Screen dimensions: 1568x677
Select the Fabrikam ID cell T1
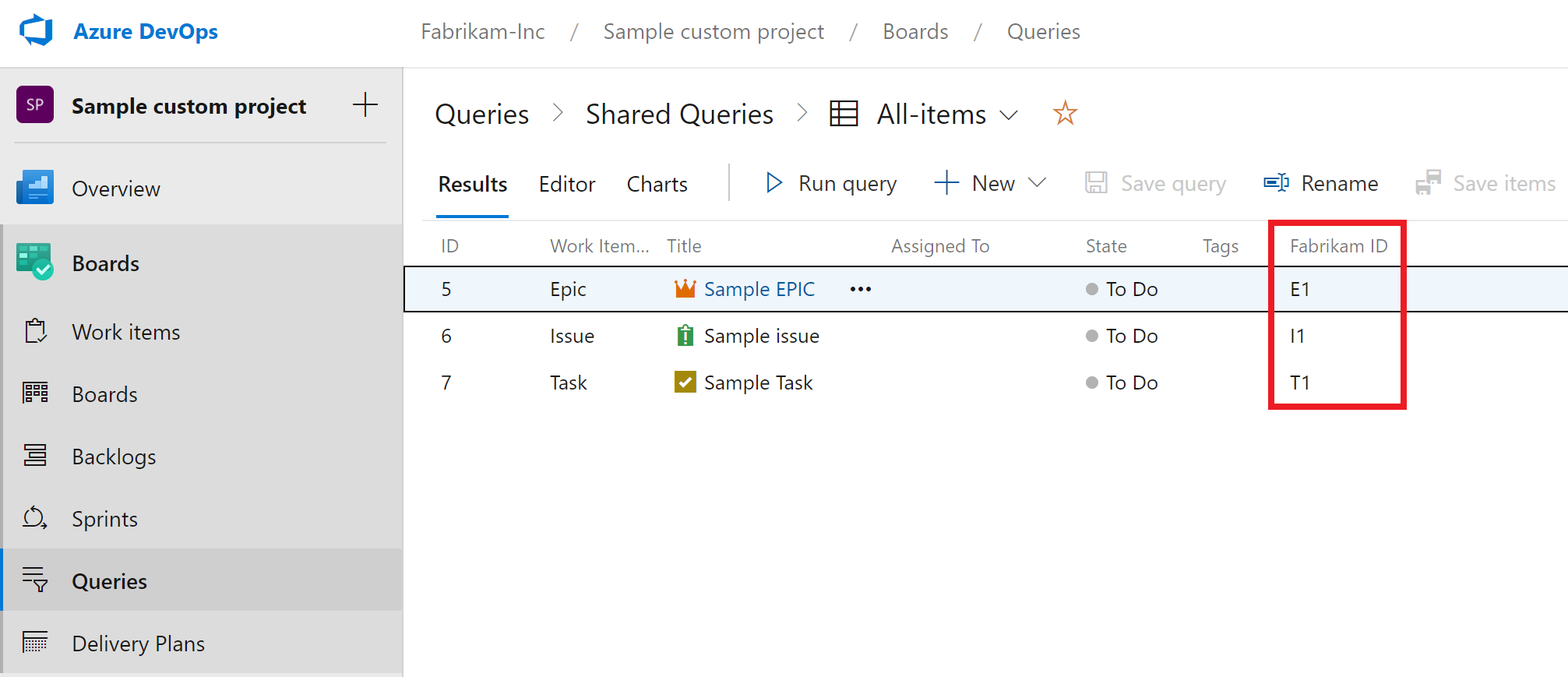coord(1300,383)
